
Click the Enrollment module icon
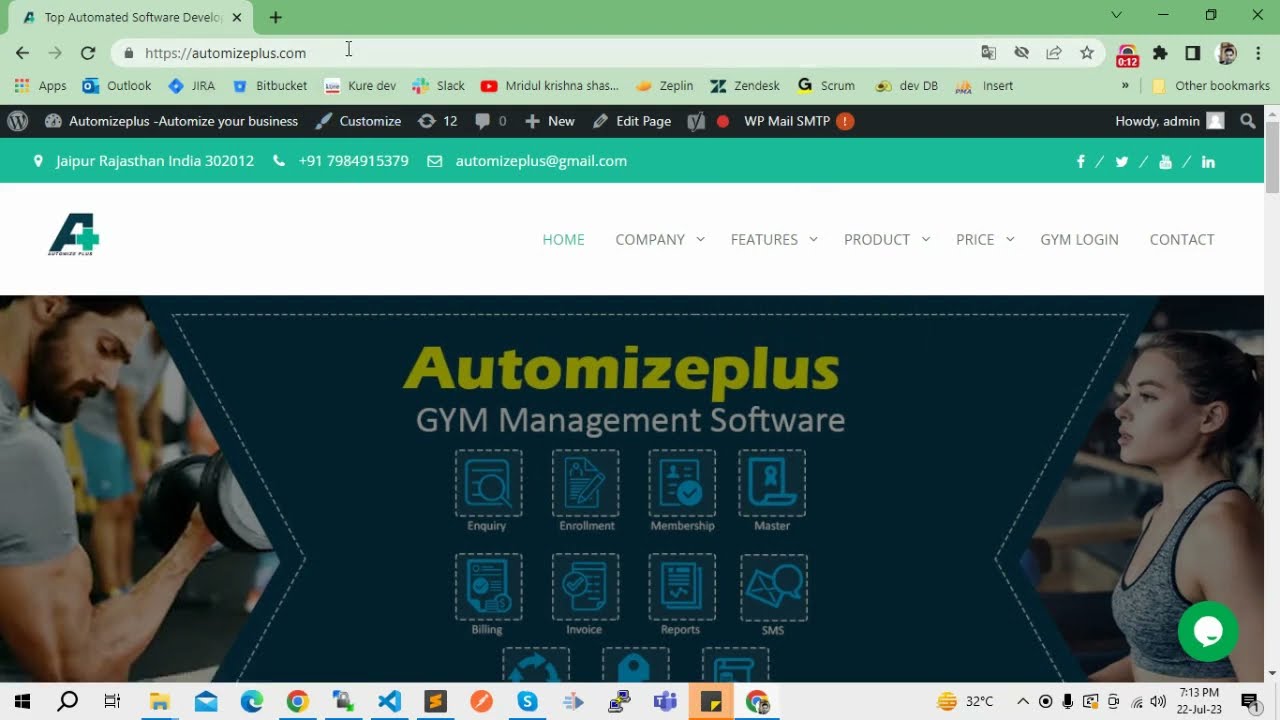coord(585,483)
